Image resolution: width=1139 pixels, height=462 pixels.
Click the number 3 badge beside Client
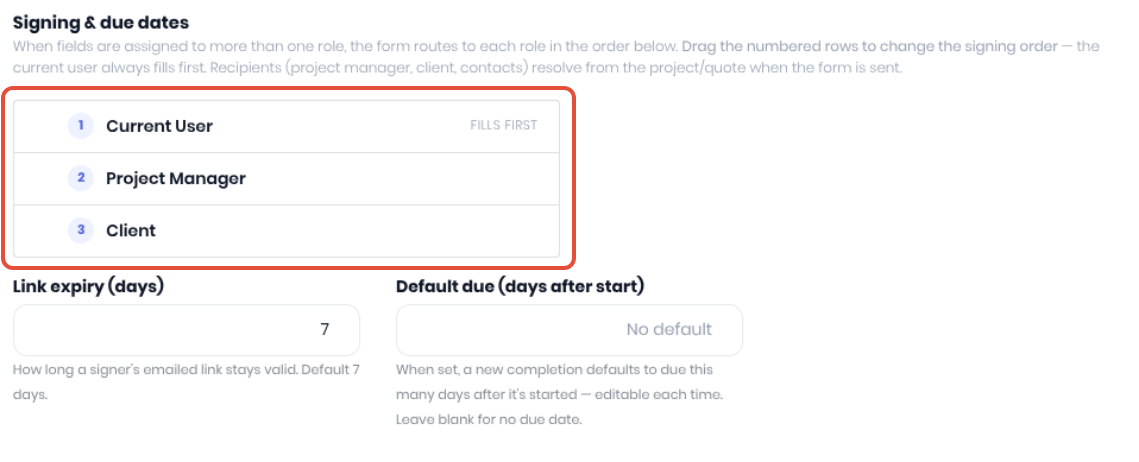click(x=81, y=230)
